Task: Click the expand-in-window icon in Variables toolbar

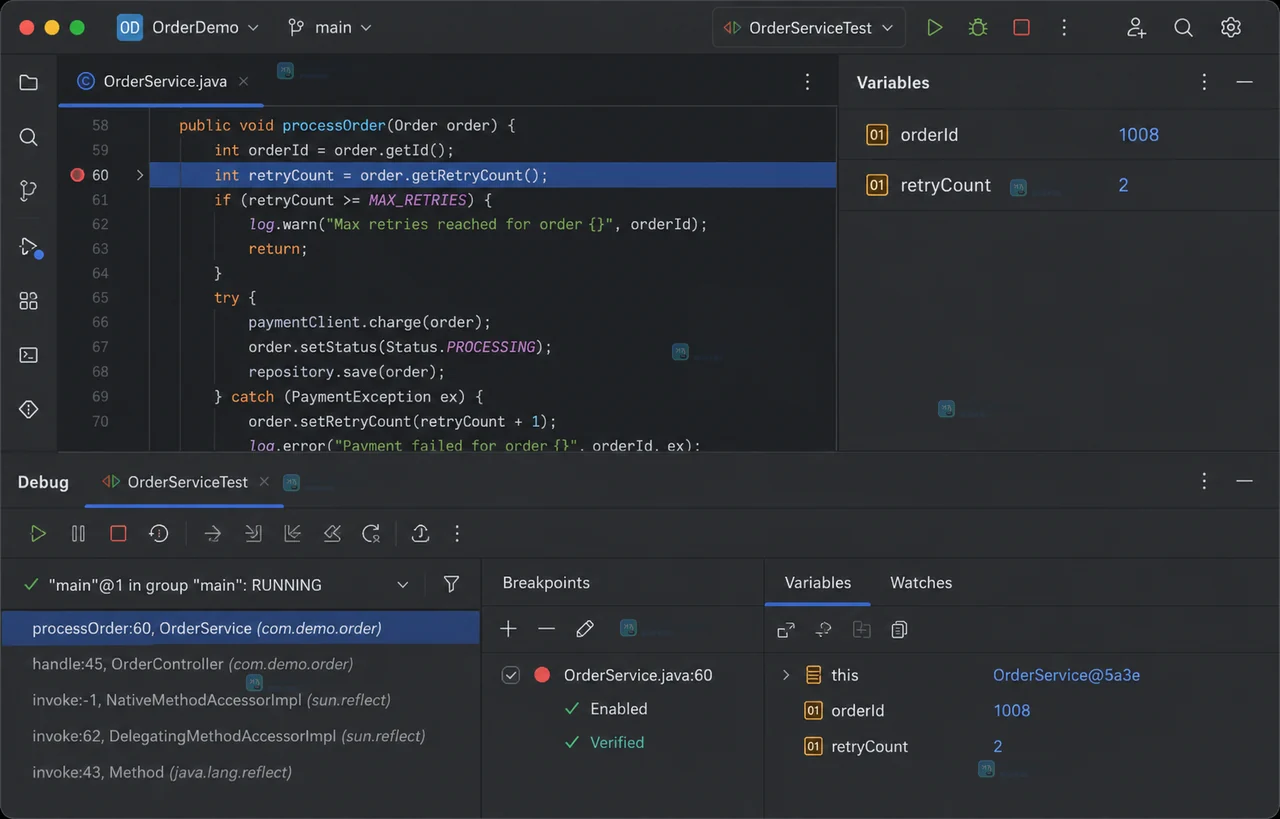Action: tap(786, 630)
